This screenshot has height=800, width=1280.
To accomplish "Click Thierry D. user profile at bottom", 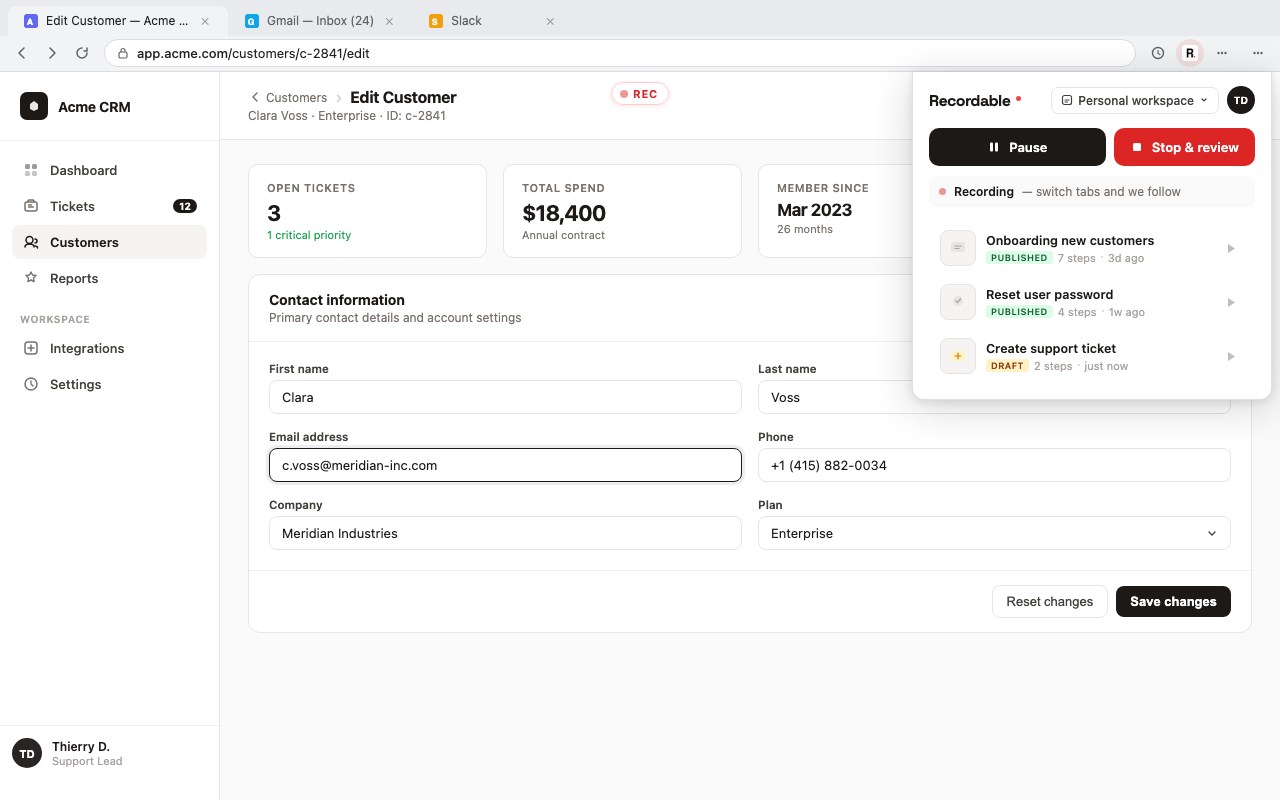I will pos(109,754).
